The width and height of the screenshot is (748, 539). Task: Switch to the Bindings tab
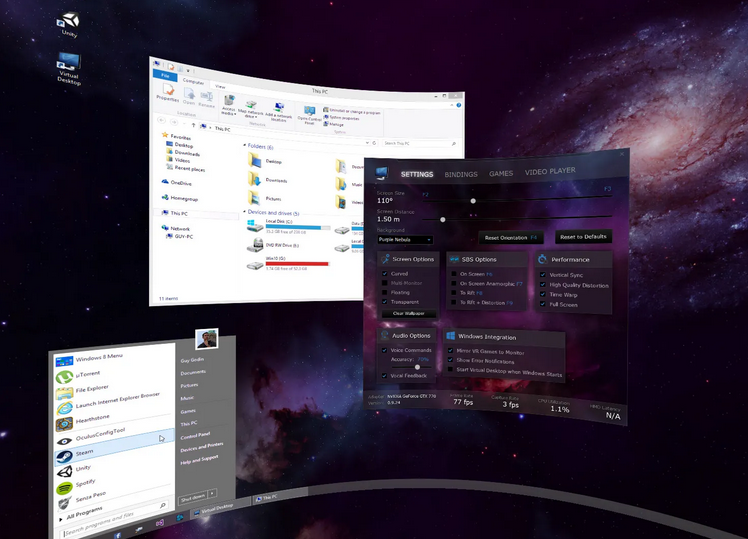[461, 174]
